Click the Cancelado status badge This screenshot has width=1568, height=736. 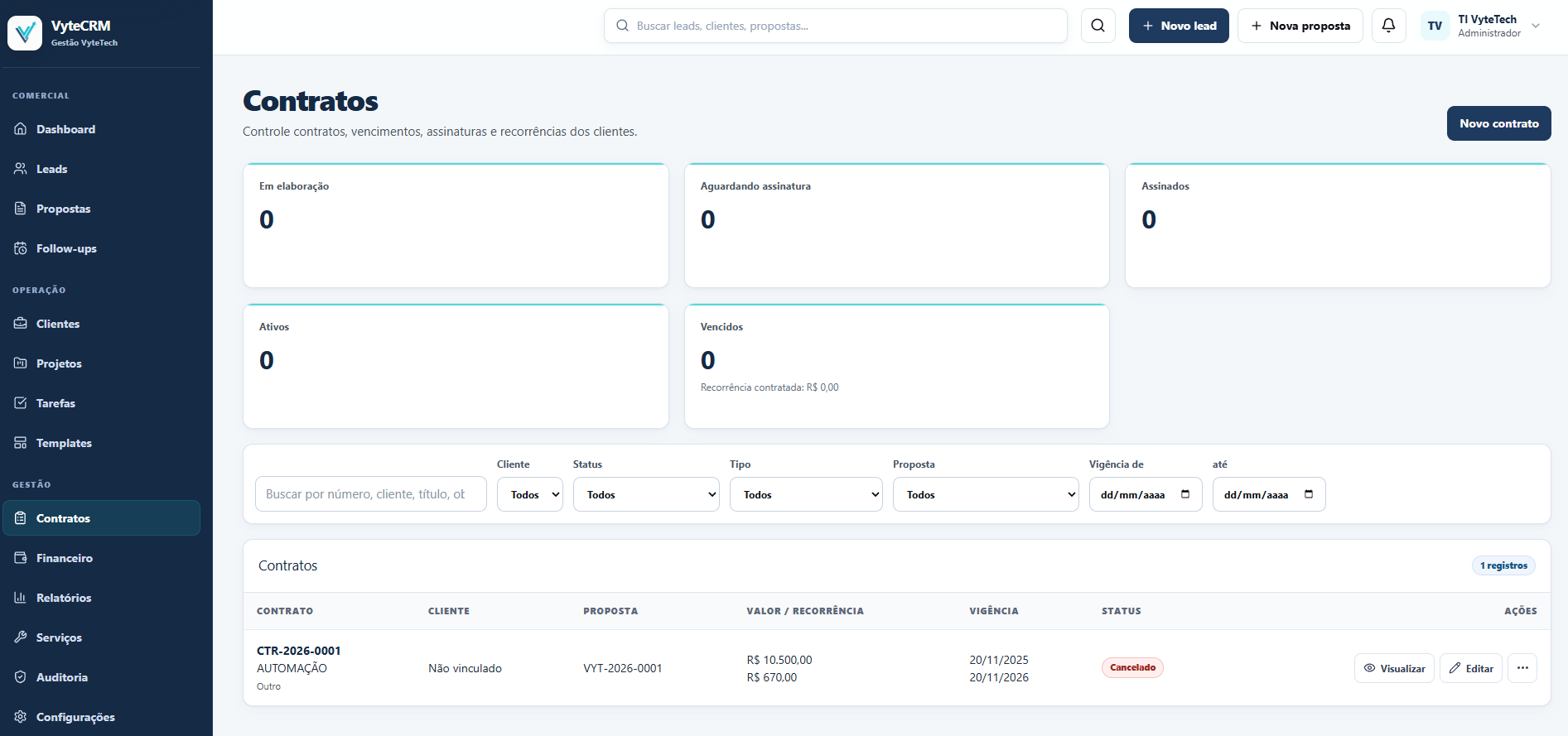pos(1132,667)
